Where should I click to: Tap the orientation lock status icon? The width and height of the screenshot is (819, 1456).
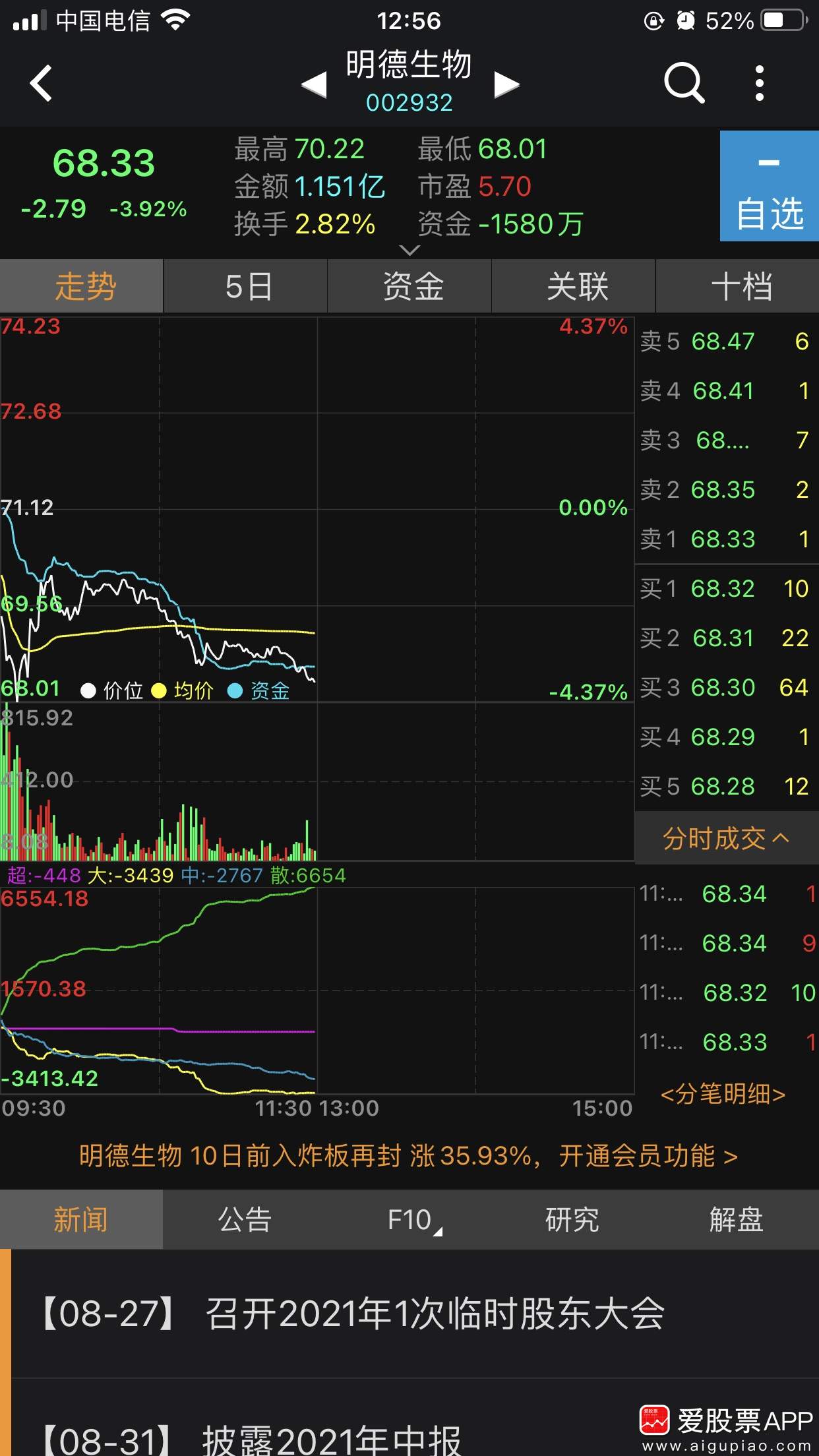coord(653,20)
